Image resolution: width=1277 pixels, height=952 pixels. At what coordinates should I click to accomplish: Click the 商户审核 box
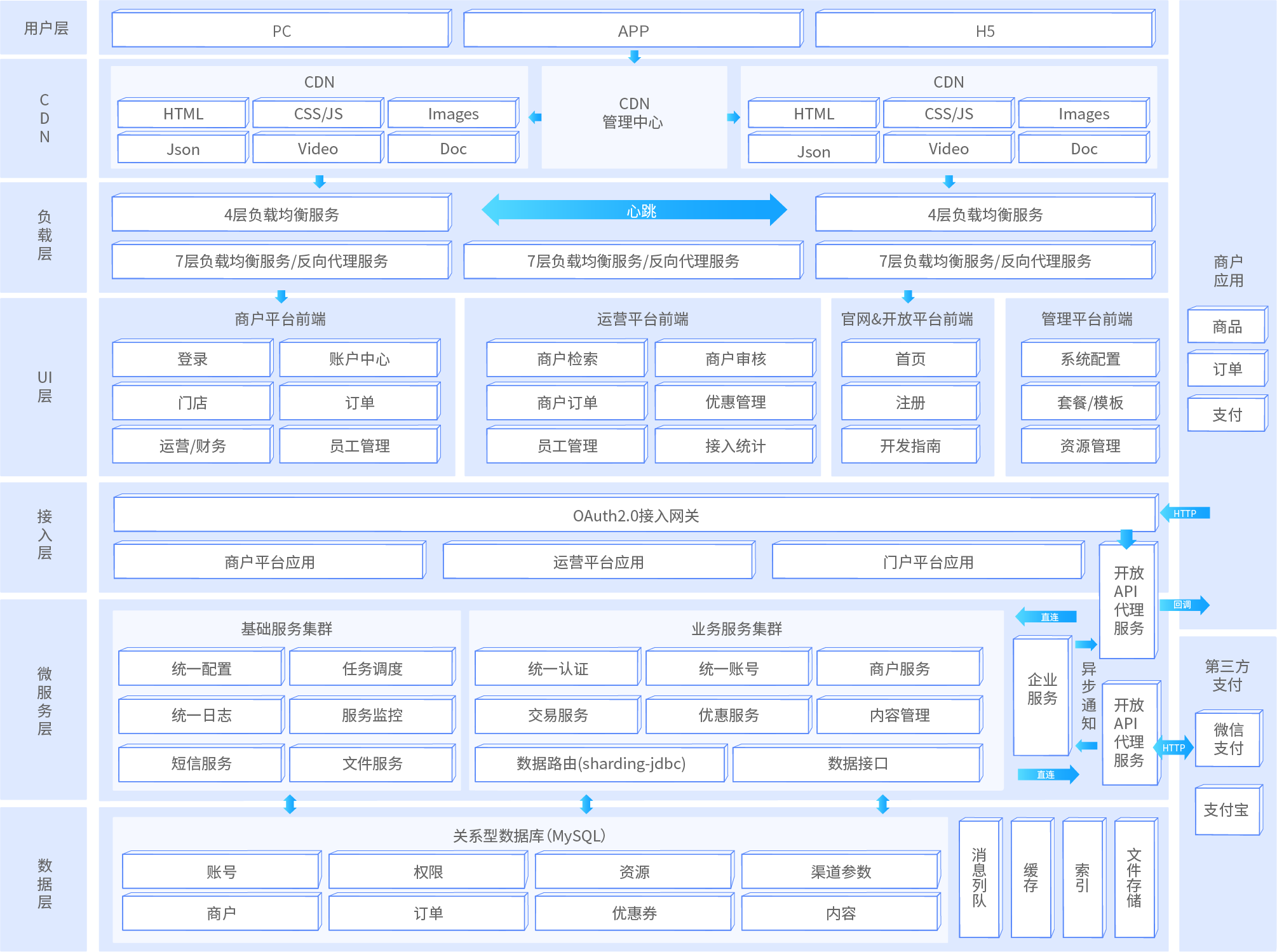point(735,359)
